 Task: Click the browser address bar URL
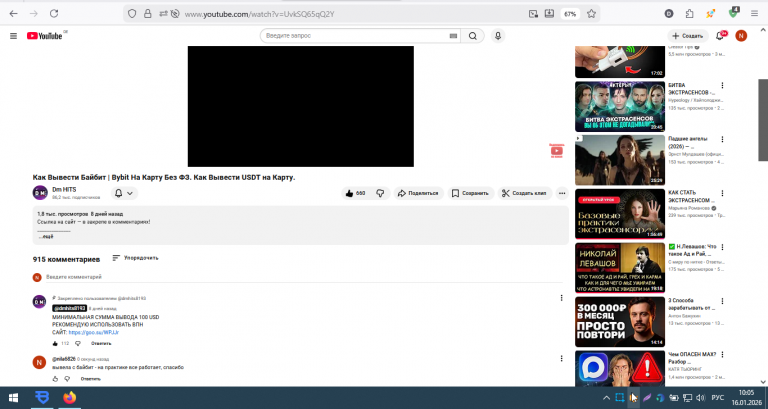(259, 14)
